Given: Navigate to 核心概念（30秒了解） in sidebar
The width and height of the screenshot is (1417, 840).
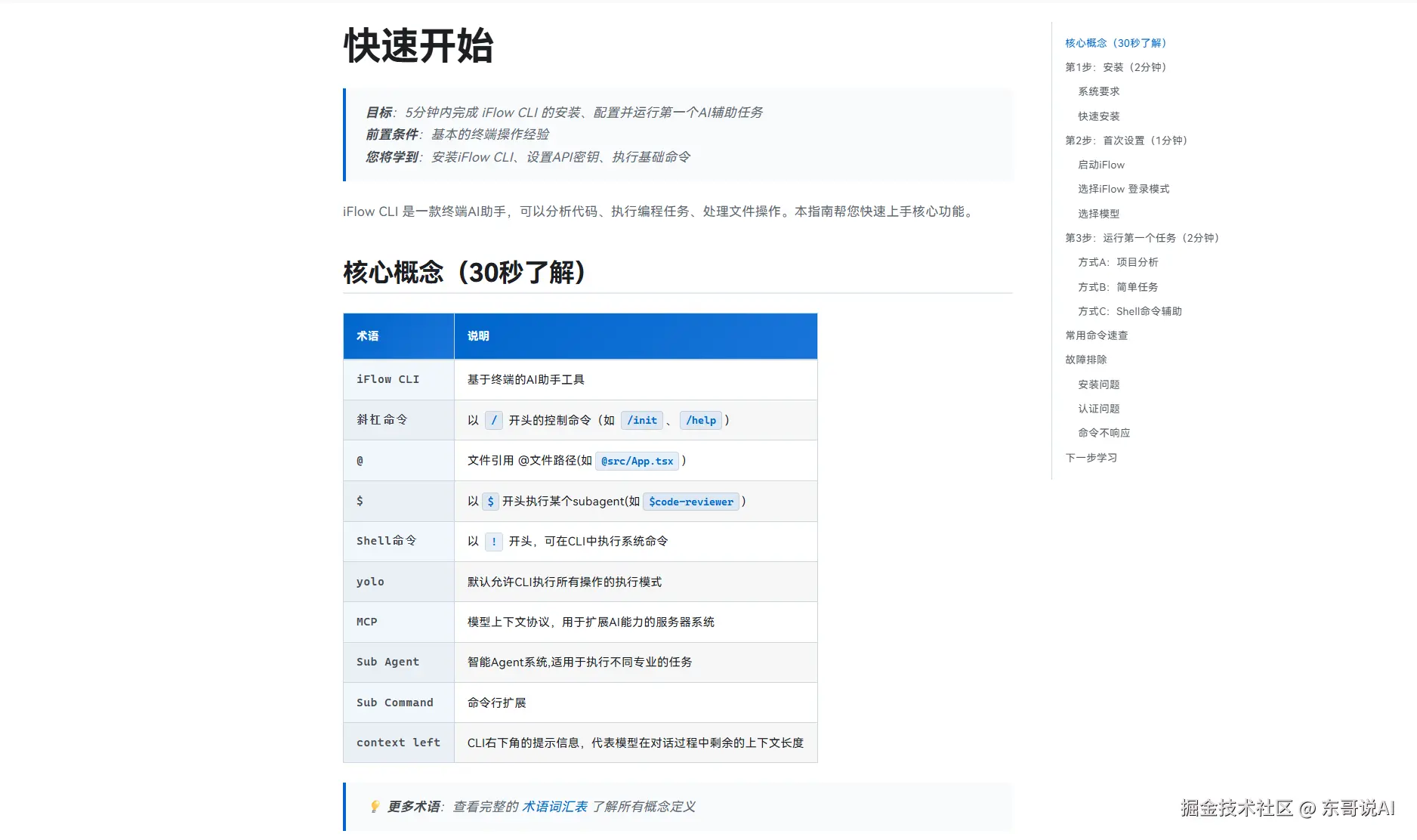Looking at the screenshot, I should pyautogui.click(x=1116, y=43).
